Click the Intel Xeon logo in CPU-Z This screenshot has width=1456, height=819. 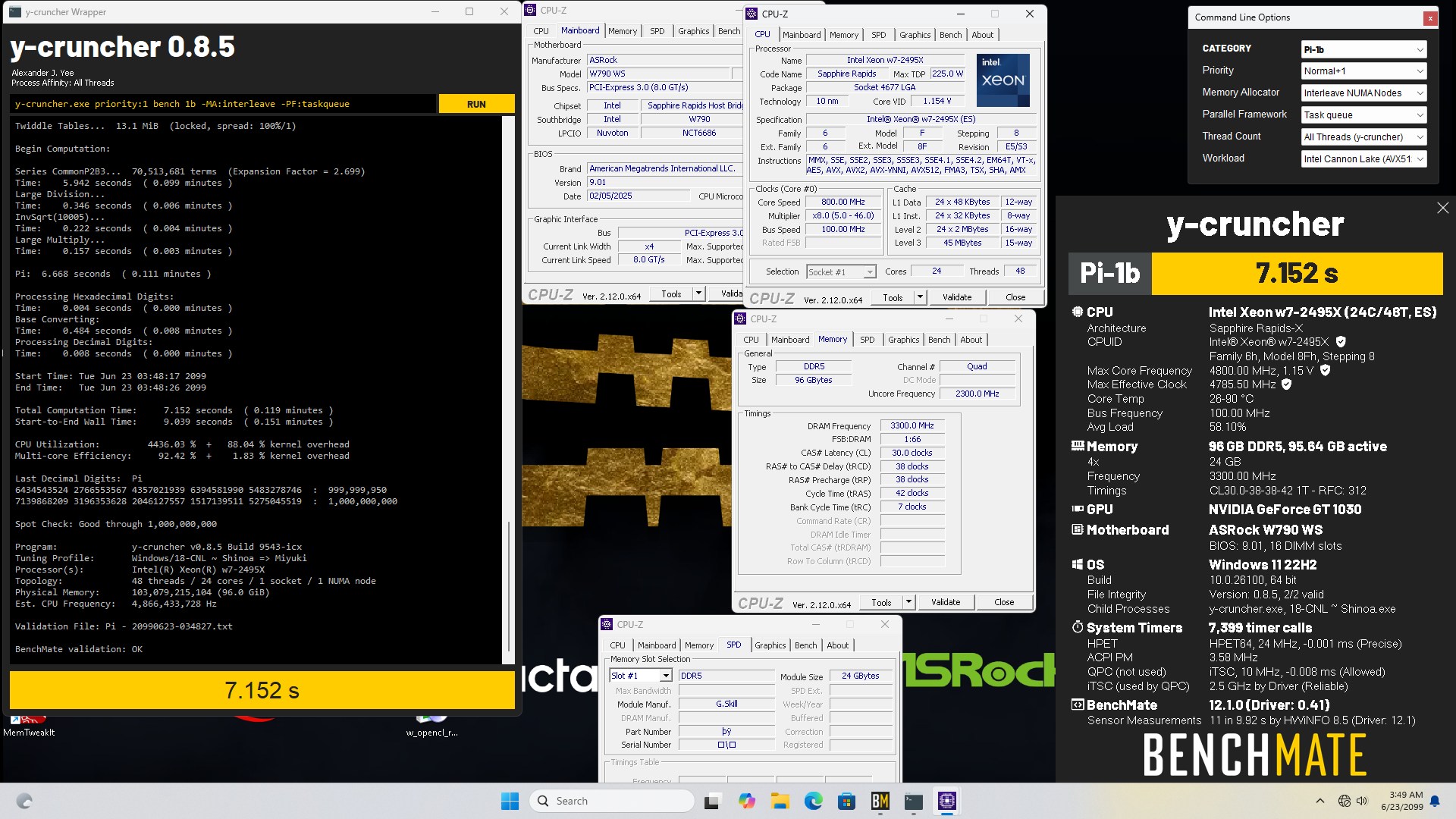pos(1003,80)
